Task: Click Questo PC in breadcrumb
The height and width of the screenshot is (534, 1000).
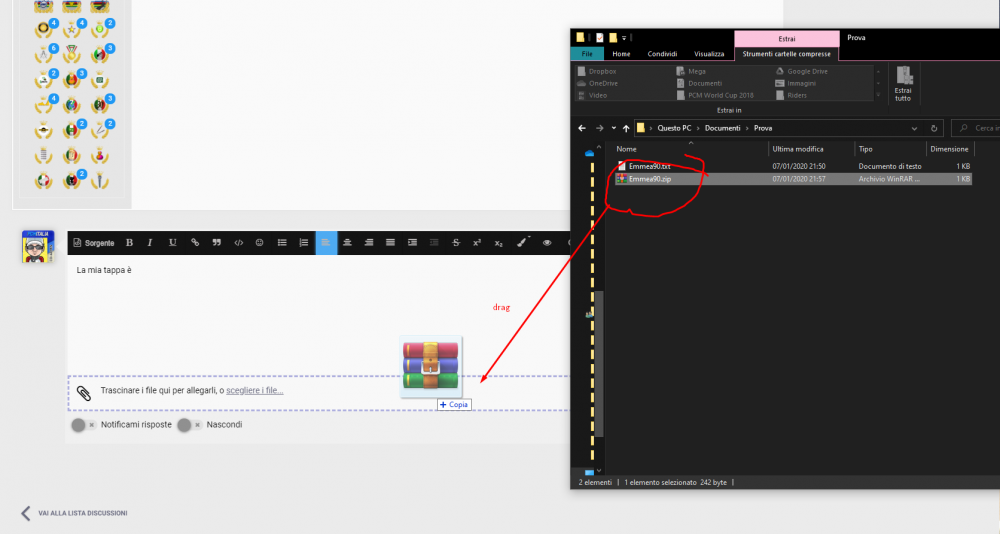Action: click(x=674, y=128)
